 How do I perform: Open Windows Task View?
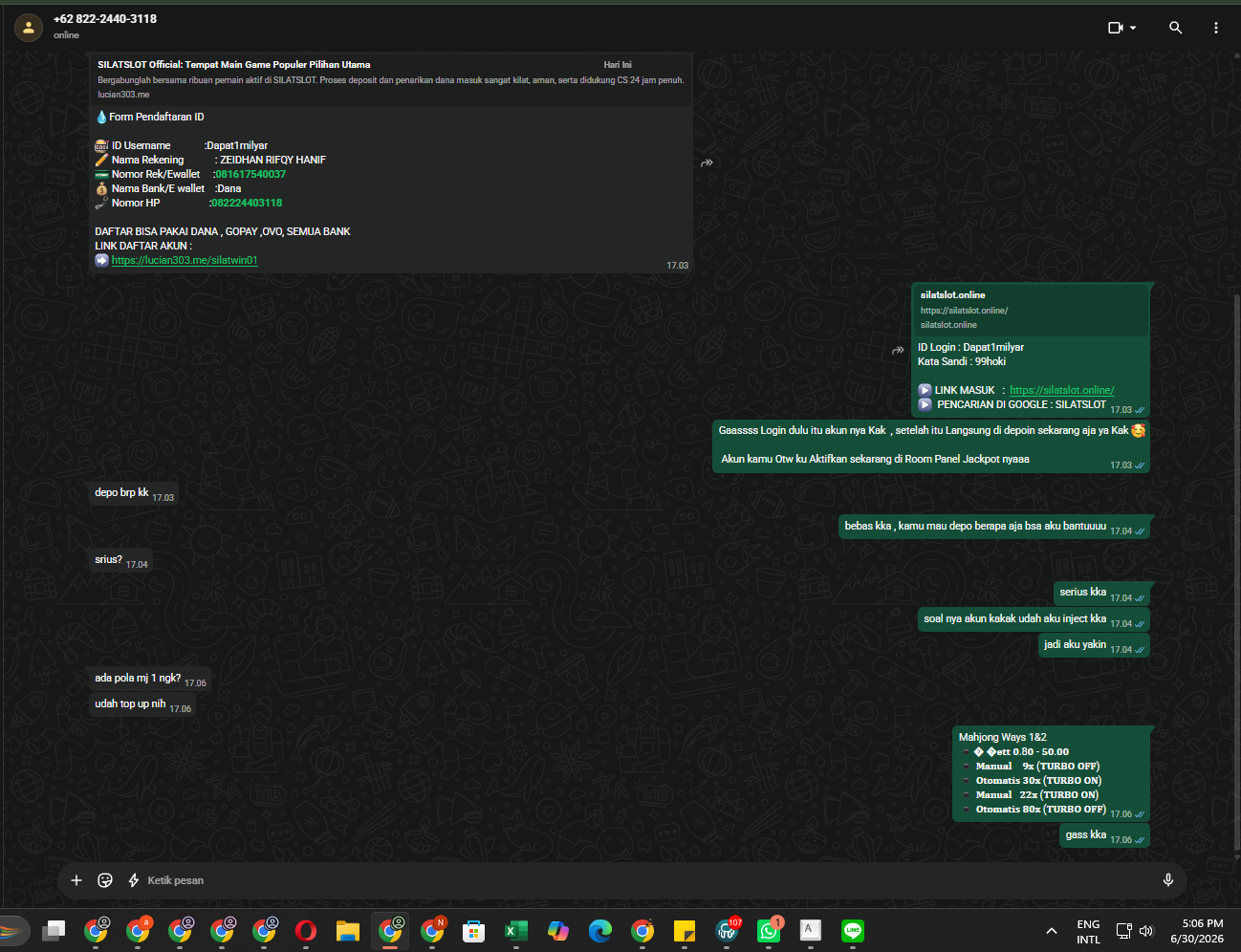tap(54, 930)
